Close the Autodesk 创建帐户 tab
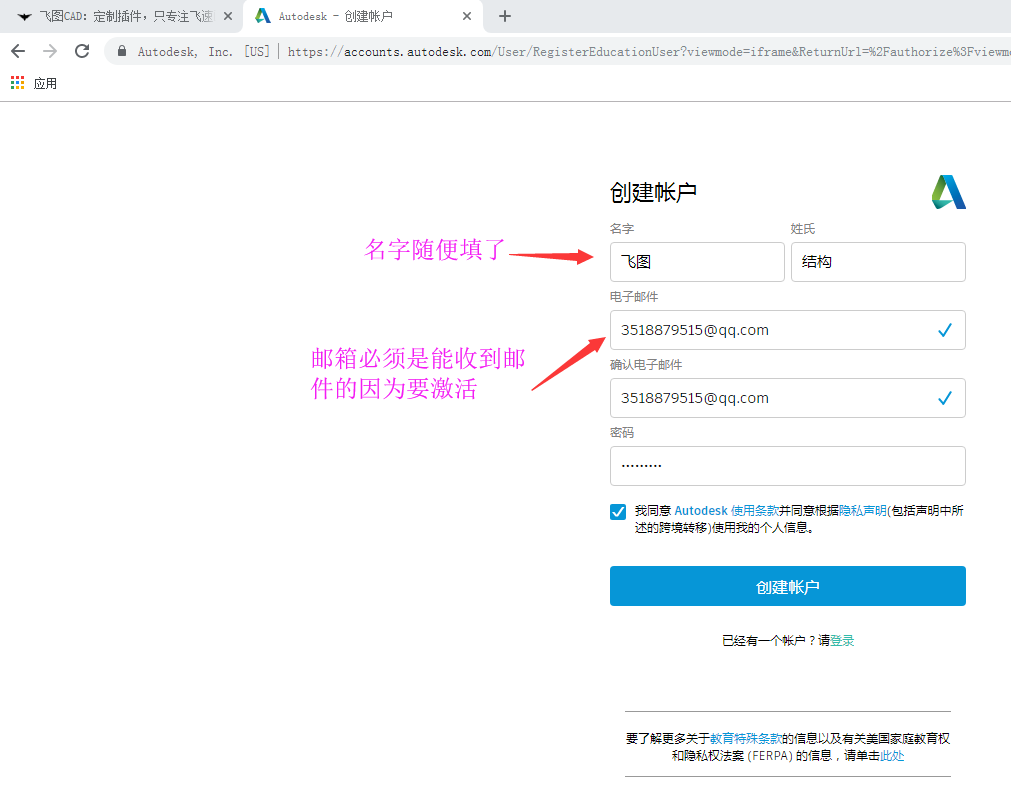1011x786 pixels. pyautogui.click(x=467, y=16)
